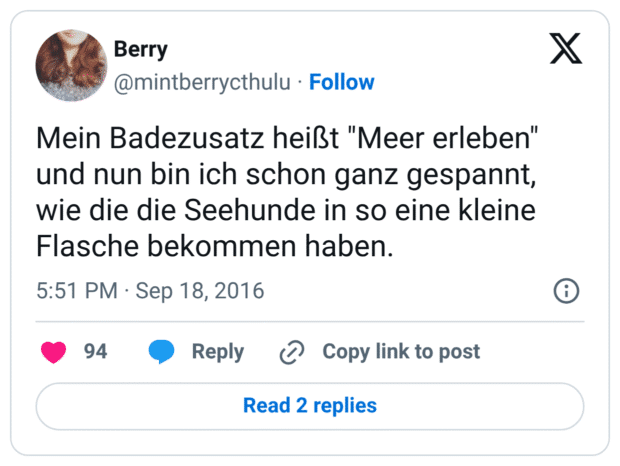This screenshot has height=466, width=620.
Task: Click the 94 likes count
Action: (x=95, y=352)
